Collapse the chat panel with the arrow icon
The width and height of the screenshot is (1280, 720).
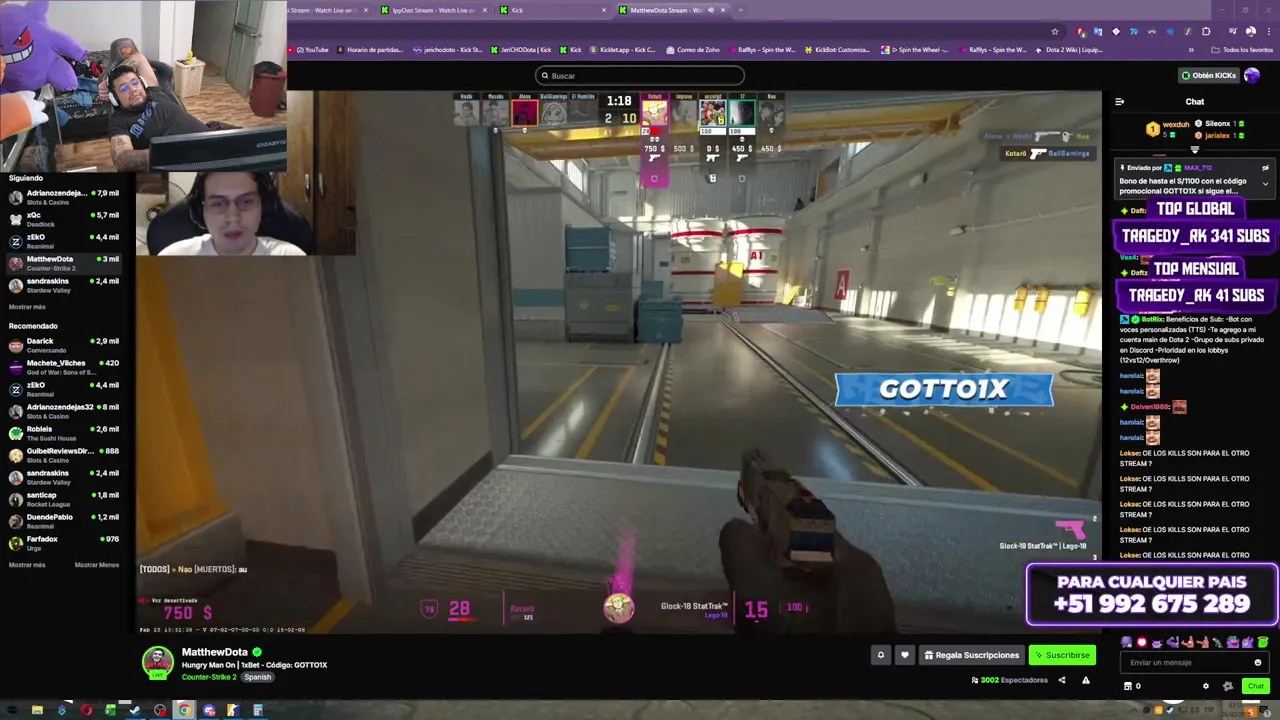tap(1119, 101)
